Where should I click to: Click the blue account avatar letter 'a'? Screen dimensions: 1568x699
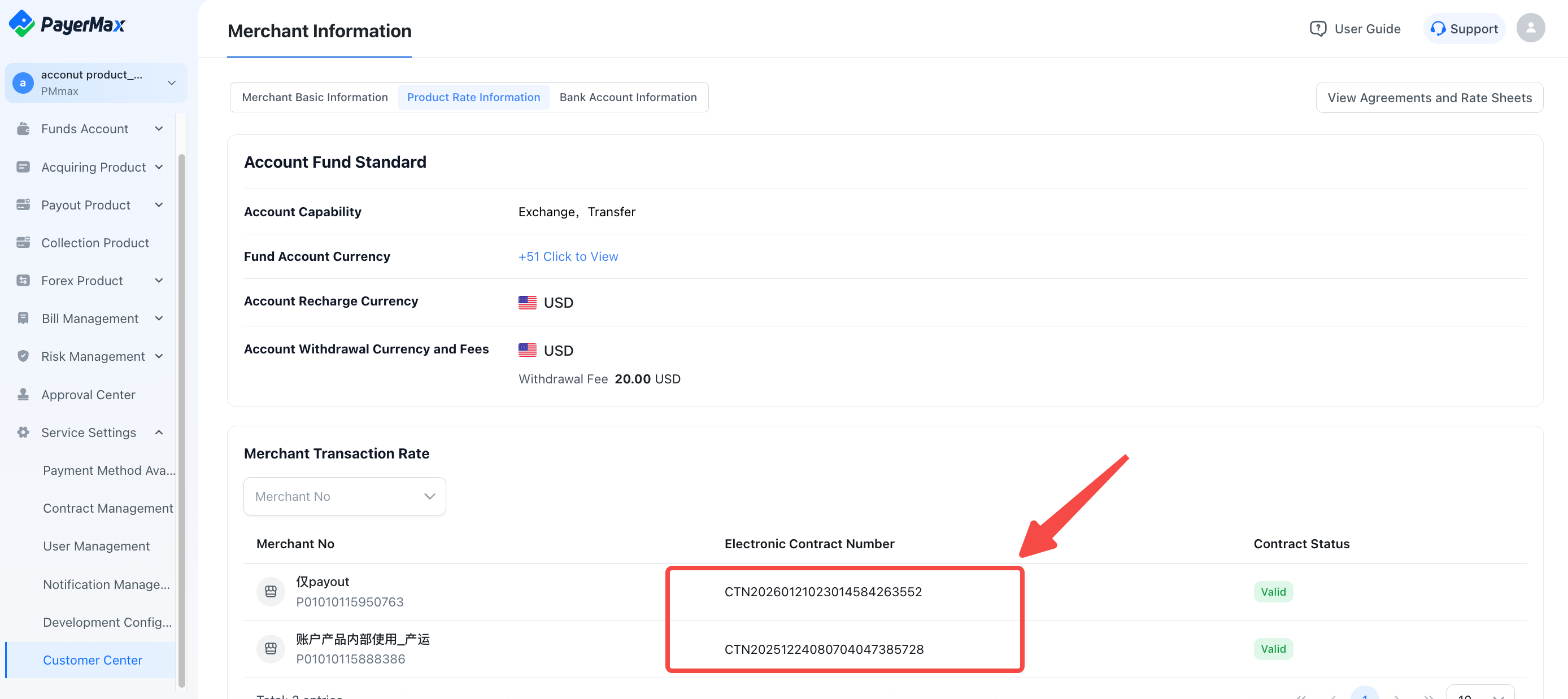click(23, 83)
